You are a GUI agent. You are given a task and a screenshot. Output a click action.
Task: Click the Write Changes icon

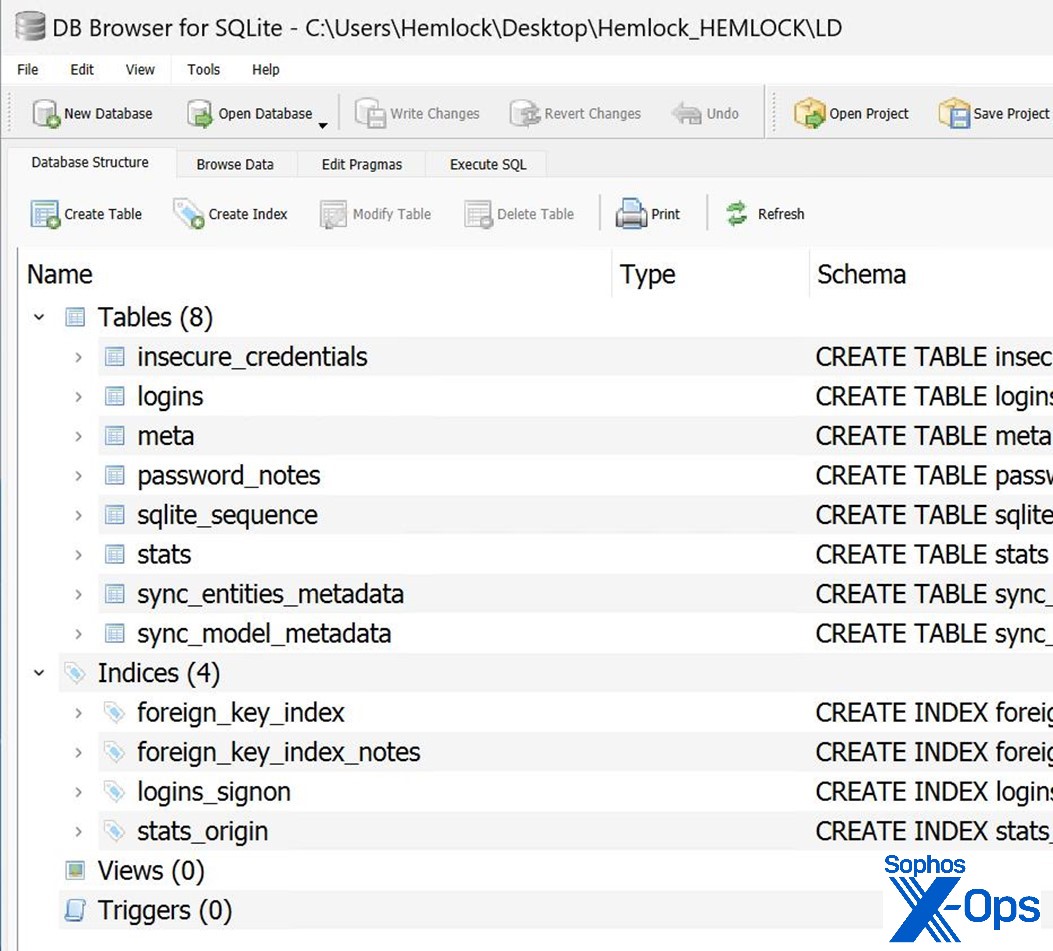(x=370, y=114)
